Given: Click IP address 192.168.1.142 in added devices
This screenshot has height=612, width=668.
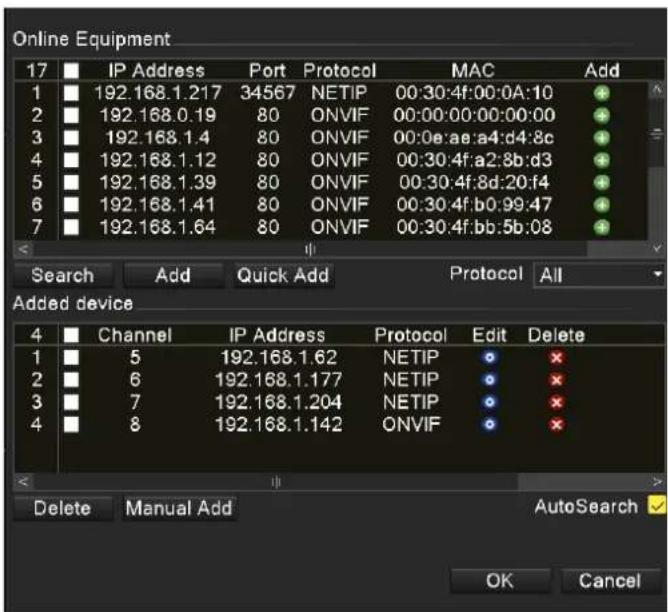Looking at the screenshot, I should click(x=279, y=424).
